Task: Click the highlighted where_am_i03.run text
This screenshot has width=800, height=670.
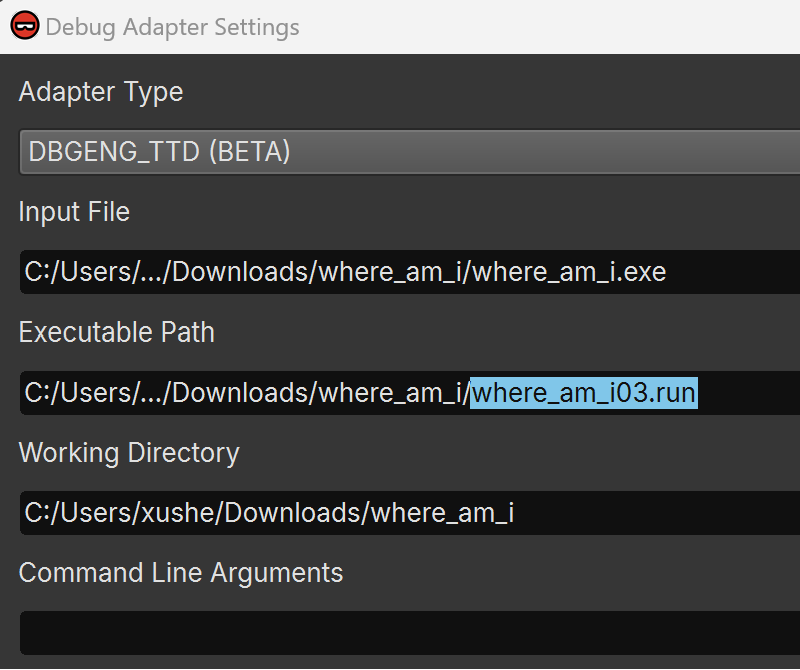Action: [584, 393]
